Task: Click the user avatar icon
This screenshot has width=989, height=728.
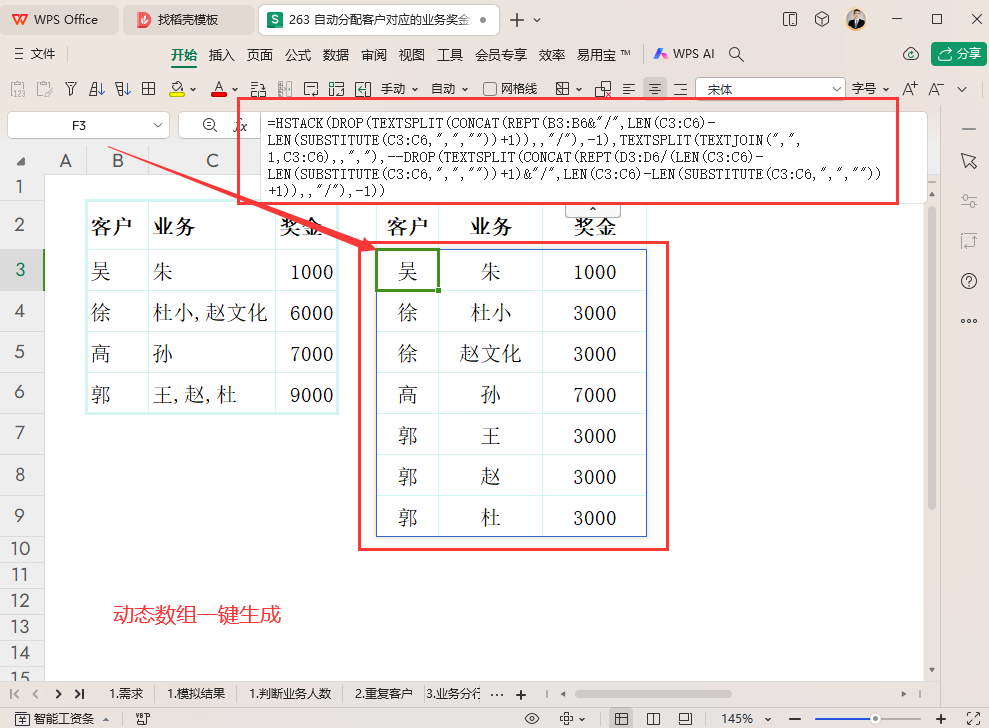Action: [x=856, y=20]
